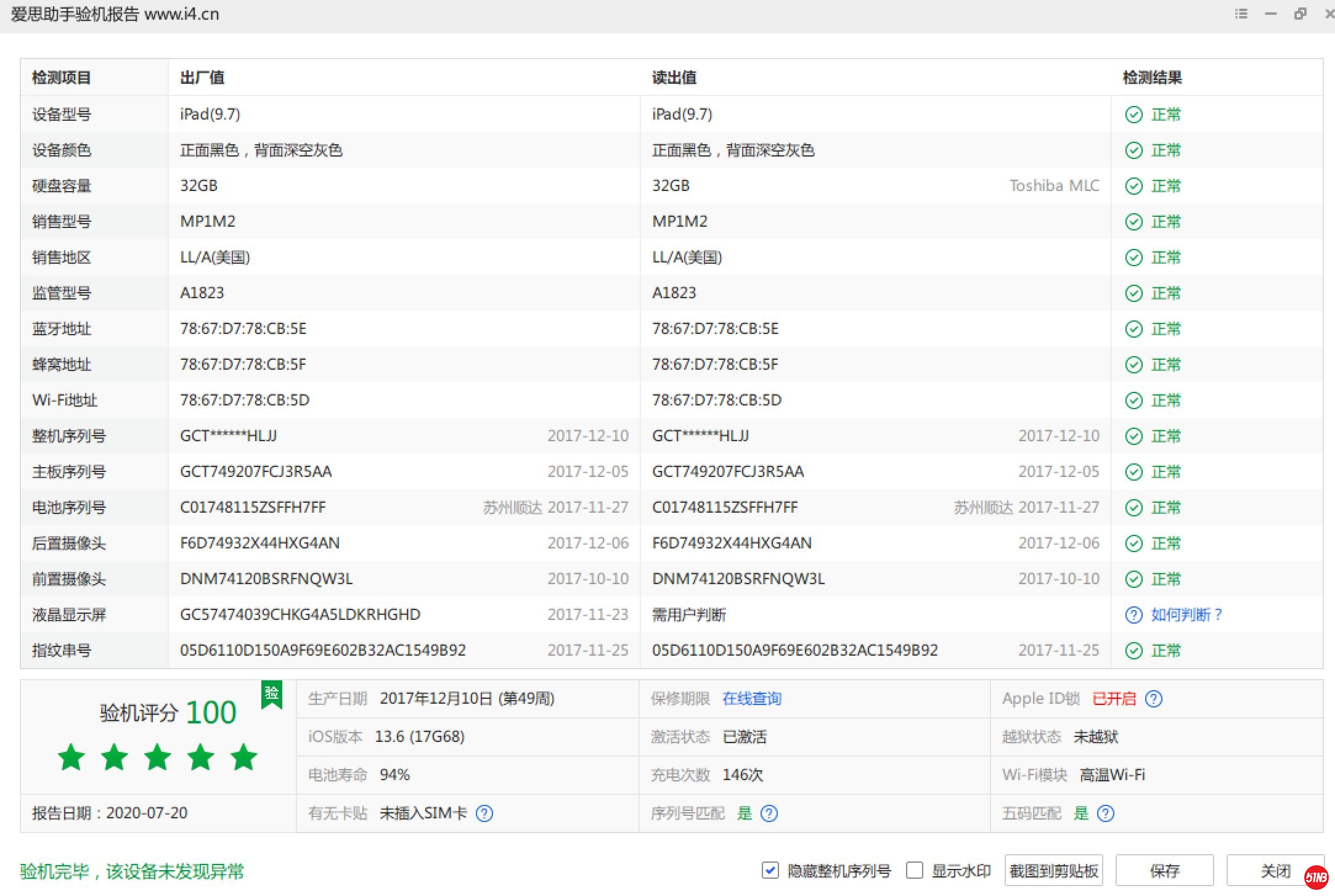Open the list menu icon in title bar
Viewport: 1335px width, 896px height.
[1241, 14]
